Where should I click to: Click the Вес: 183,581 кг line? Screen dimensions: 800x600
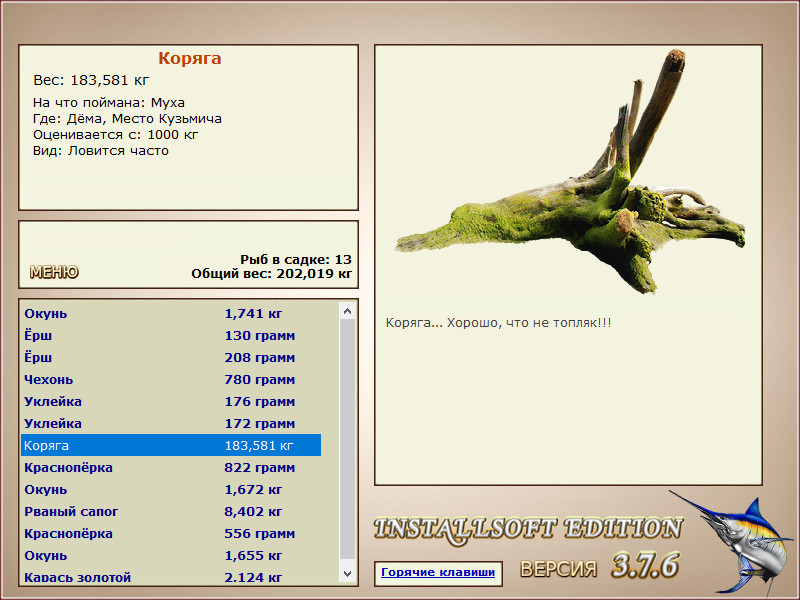pos(91,80)
